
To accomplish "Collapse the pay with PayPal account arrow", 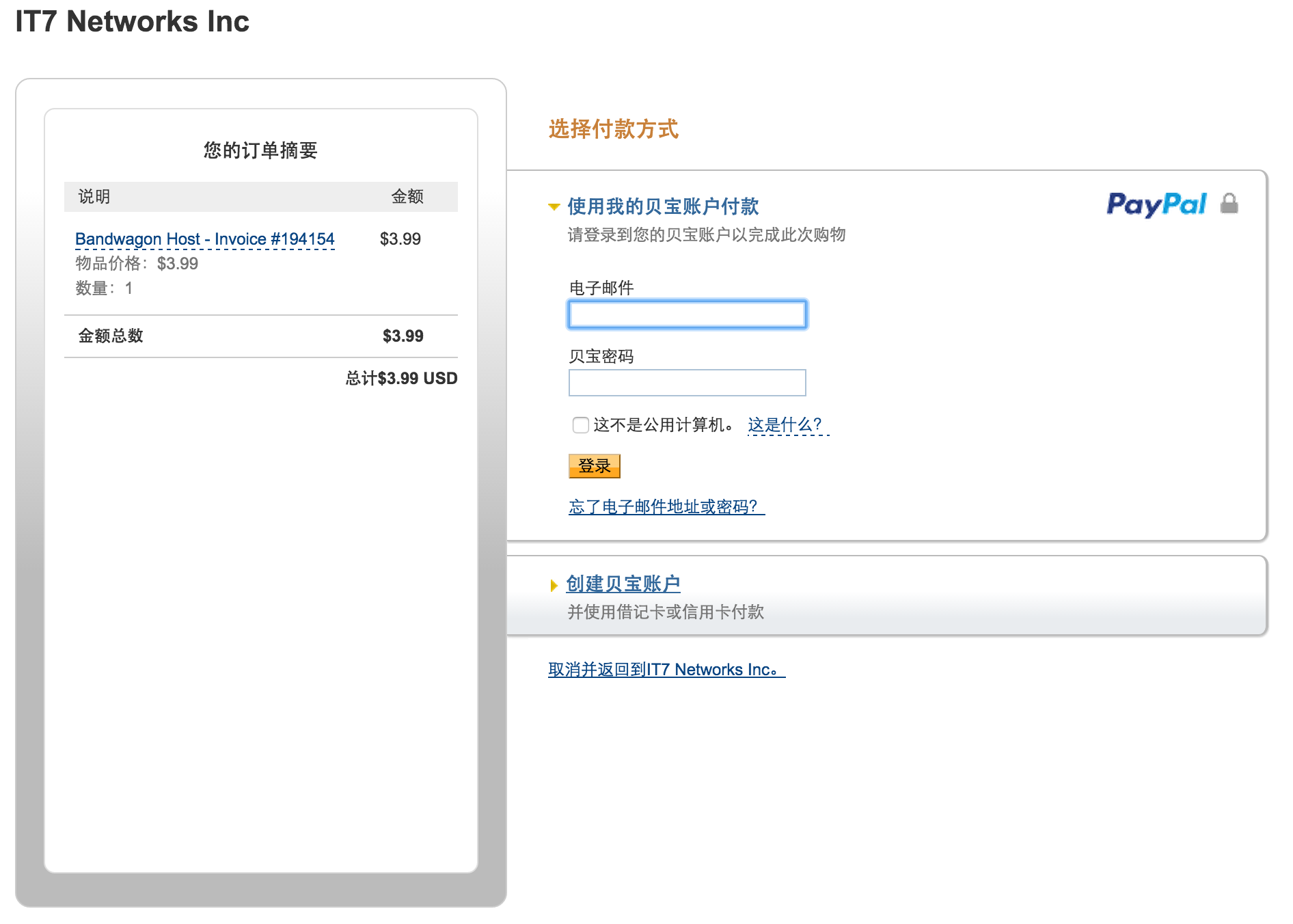I will (x=554, y=206).
